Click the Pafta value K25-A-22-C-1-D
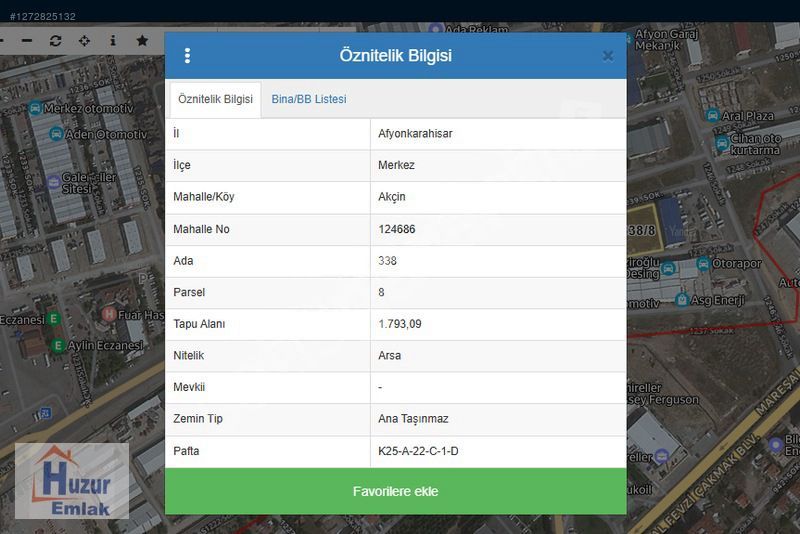The width and height of the screenshot is (800, 534). (418, 451)
